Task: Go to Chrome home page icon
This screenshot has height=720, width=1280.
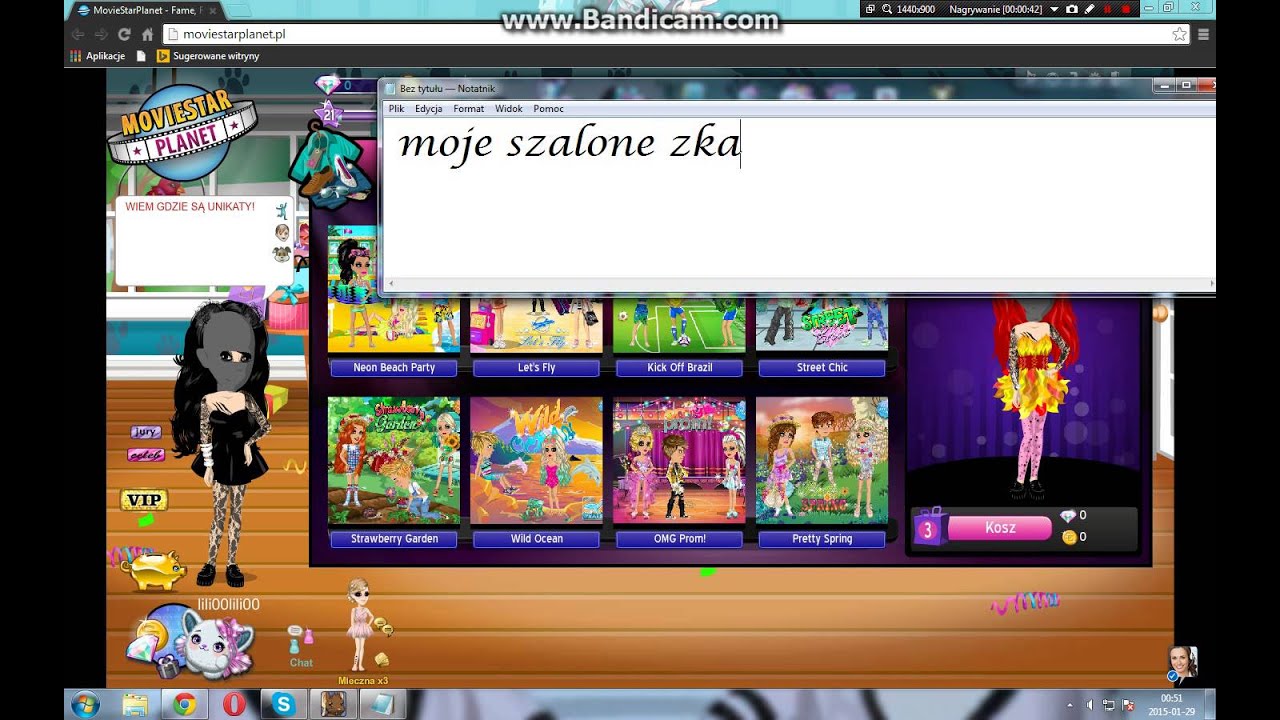Action: click(x=148, y=34)
